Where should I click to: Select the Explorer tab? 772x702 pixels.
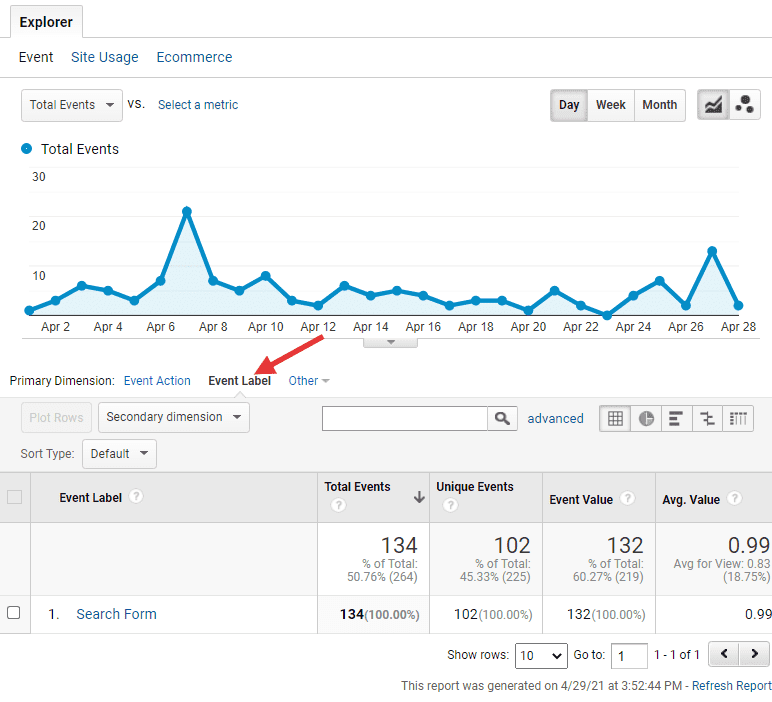click(46, 22)
